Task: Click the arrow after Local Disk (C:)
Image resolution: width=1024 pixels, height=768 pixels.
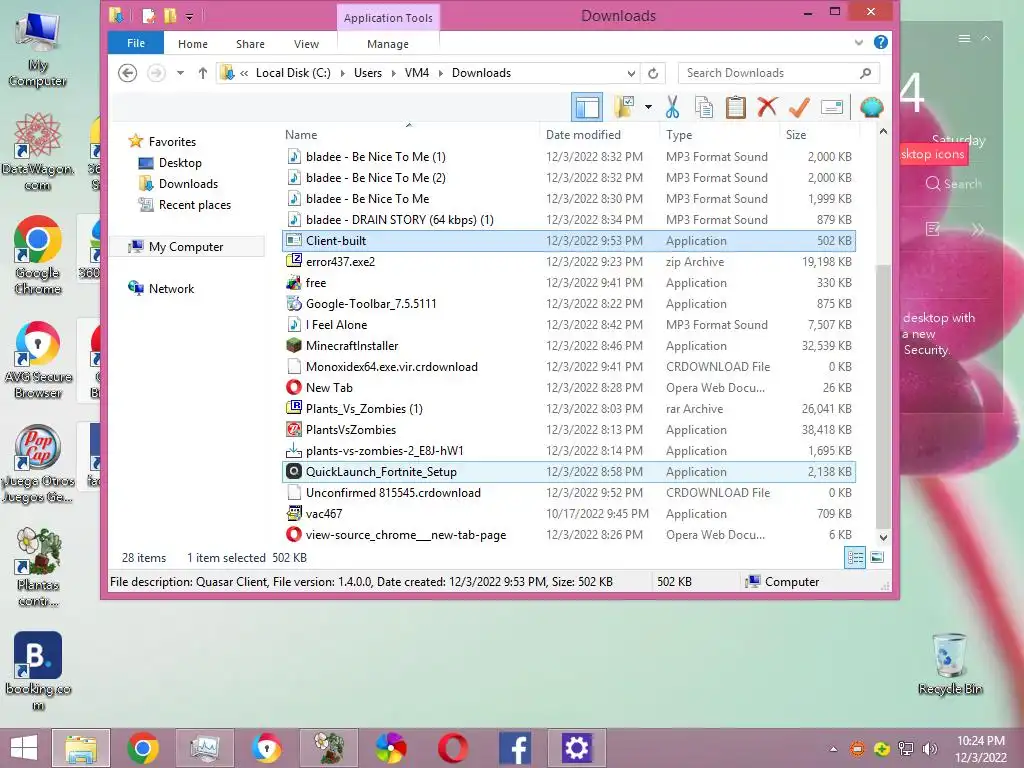Action: pyautogui.click(x=343, y=73)
